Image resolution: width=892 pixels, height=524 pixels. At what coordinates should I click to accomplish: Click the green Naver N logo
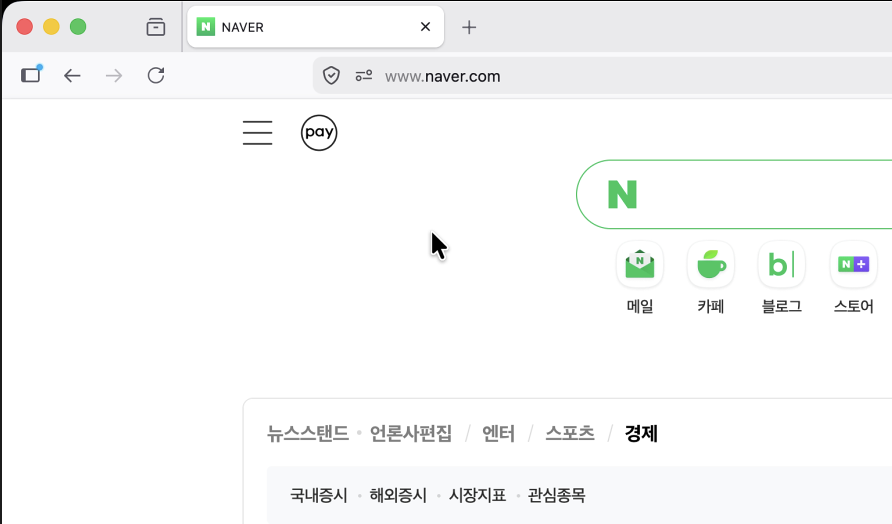[622, 195]
